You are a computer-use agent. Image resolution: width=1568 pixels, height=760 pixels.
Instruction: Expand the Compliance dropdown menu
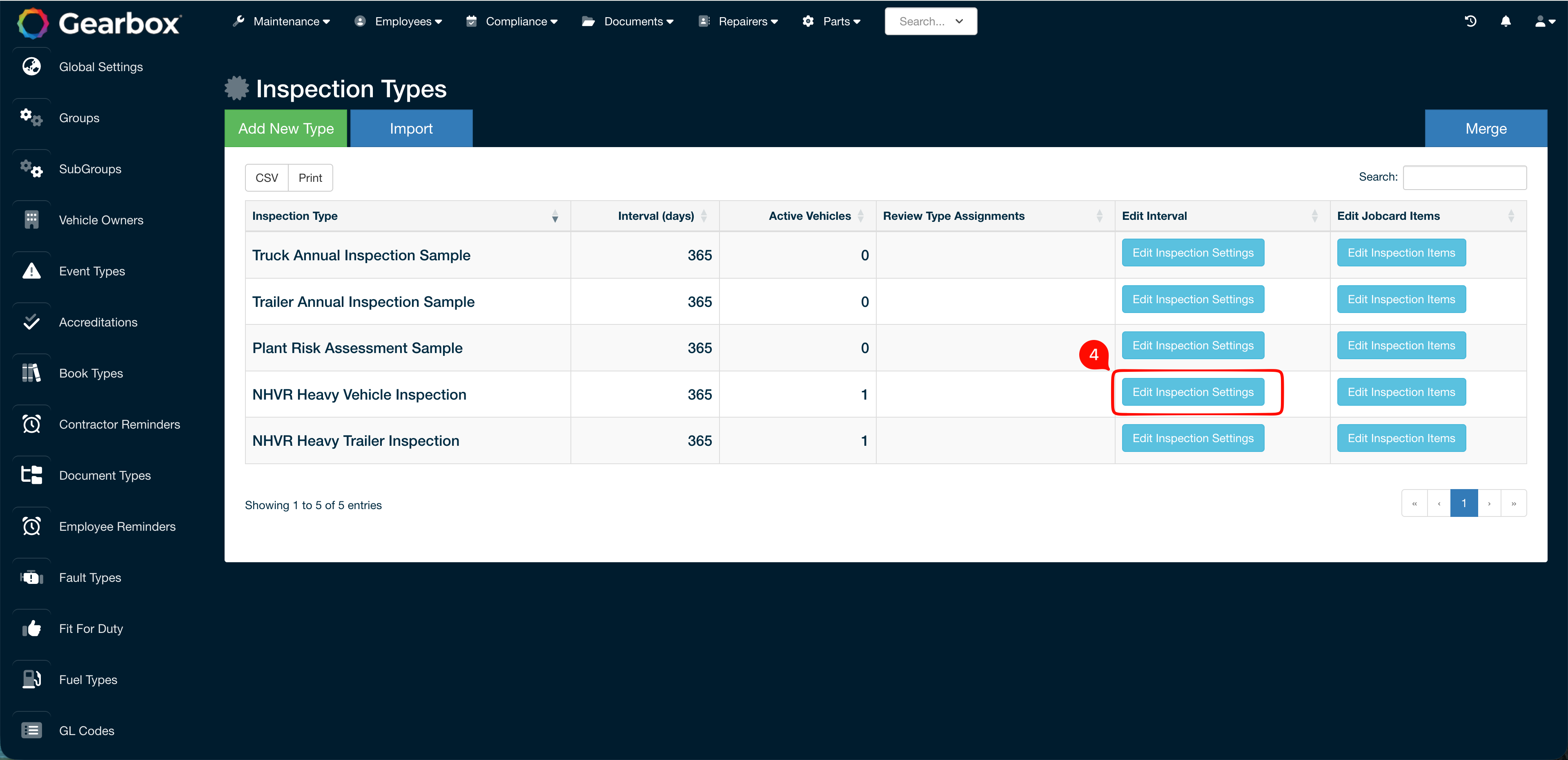tap(512, 21)
